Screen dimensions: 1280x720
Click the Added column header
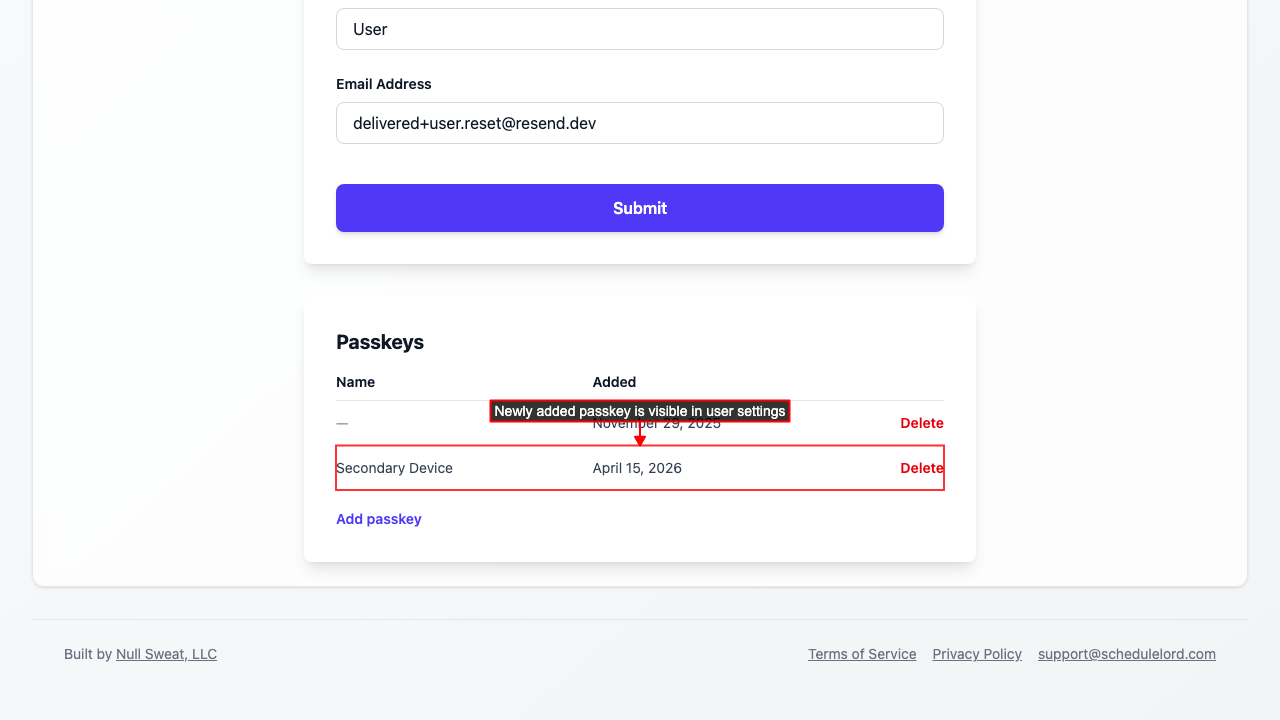tap(614, 382)
